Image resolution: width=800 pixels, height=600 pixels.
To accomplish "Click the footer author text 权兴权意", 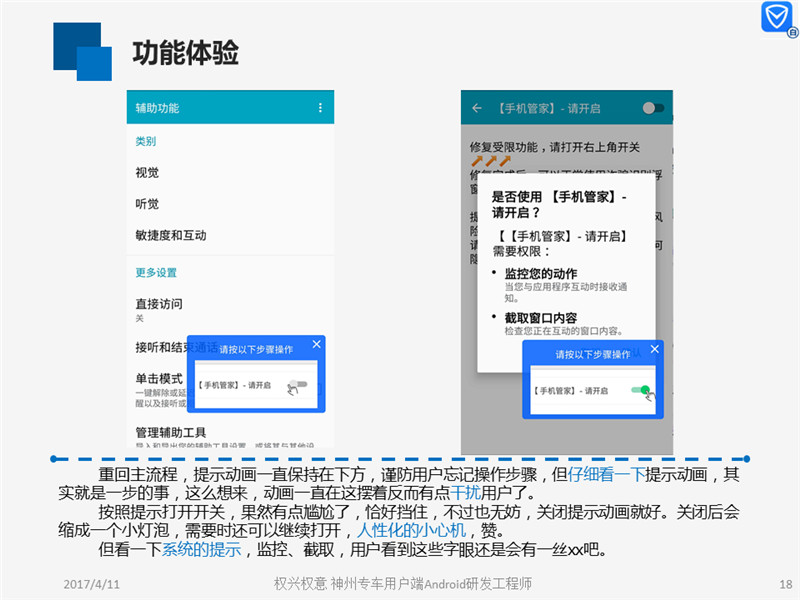I will pyautogui.click(x=301, y=583).
